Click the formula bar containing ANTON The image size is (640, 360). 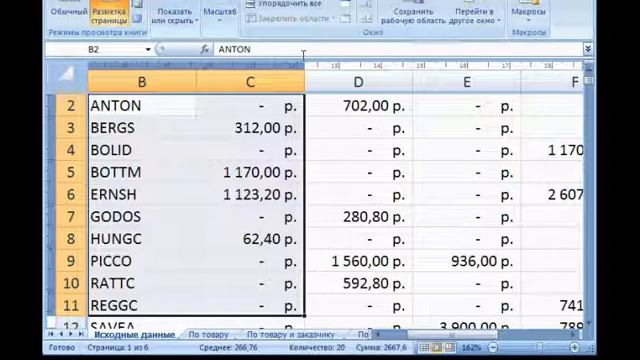[x=398, y=49]
